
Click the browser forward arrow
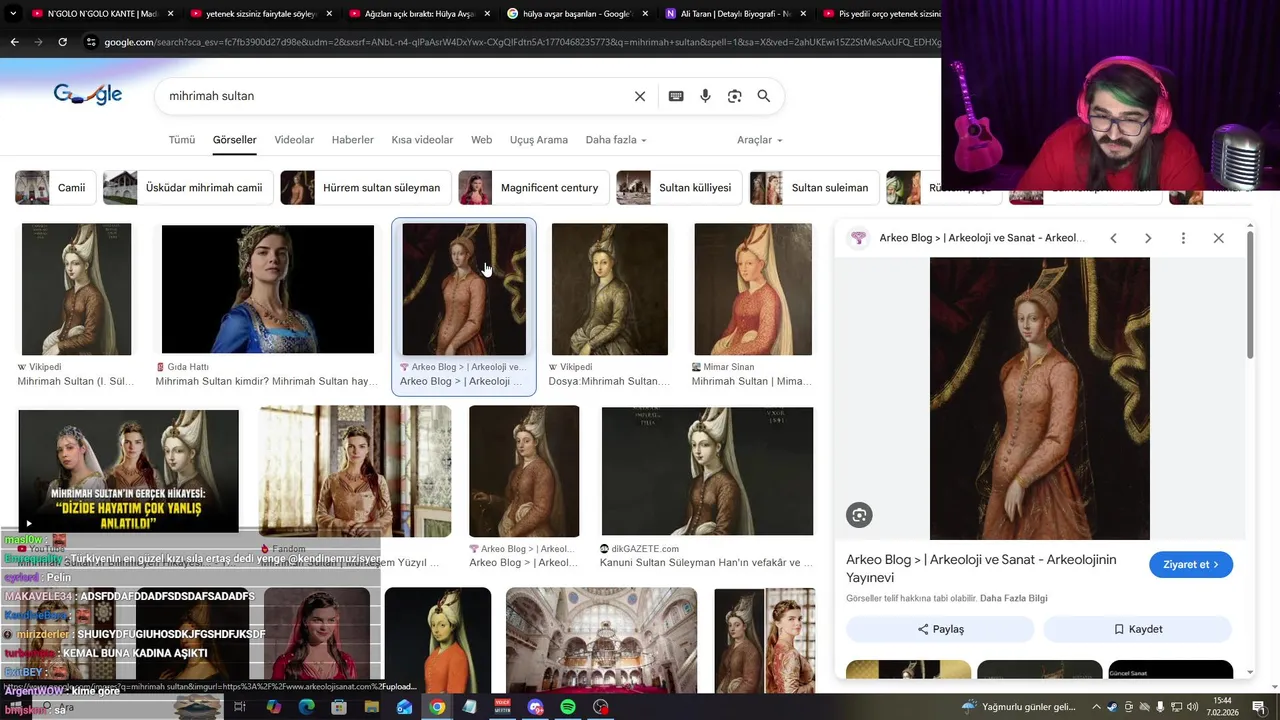(x=38, y=42)
